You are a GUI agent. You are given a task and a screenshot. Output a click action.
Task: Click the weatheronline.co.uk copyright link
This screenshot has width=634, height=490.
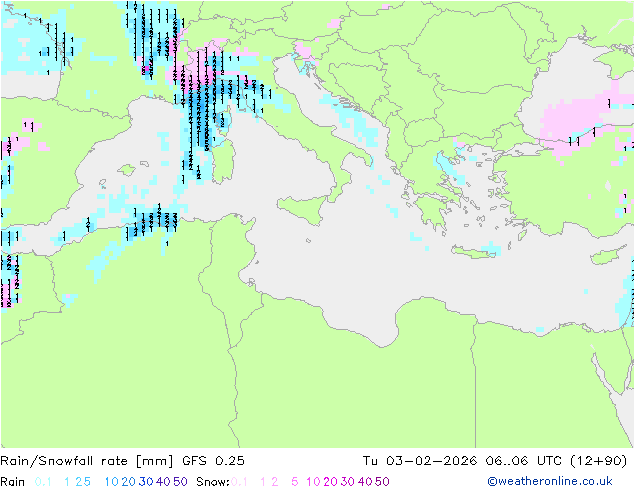click(550, 481)
